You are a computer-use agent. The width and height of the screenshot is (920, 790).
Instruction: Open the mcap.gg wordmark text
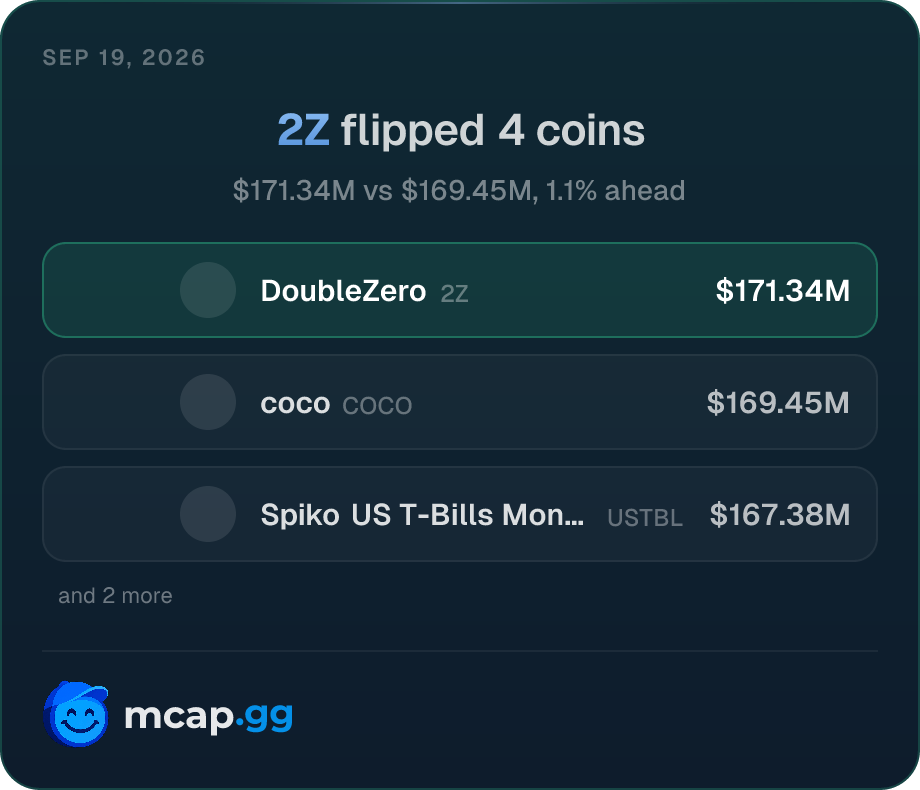tap(209, 717)
